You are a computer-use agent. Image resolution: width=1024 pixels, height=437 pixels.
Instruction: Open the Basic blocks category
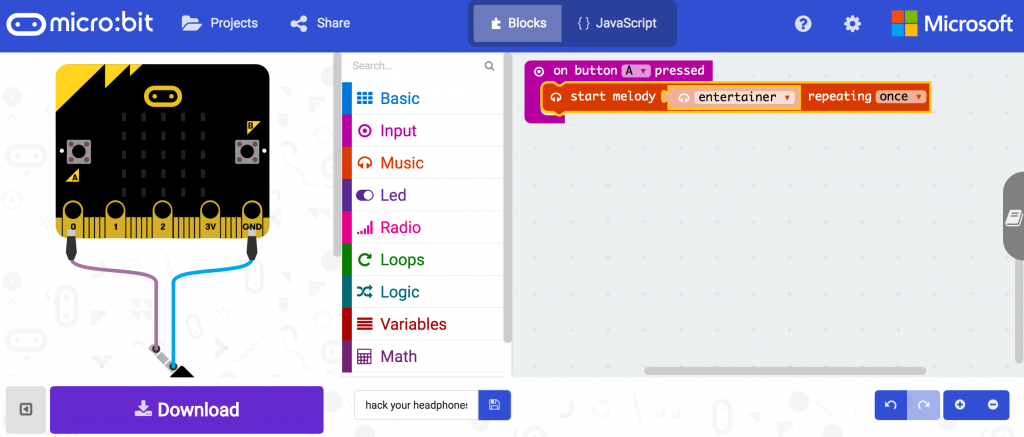[399, 98]
